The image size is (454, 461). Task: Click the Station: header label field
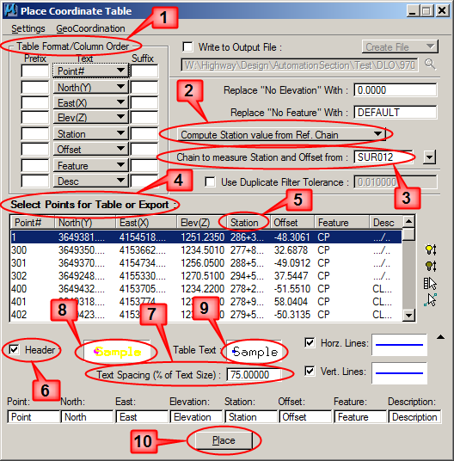click(x=251, y=417)
